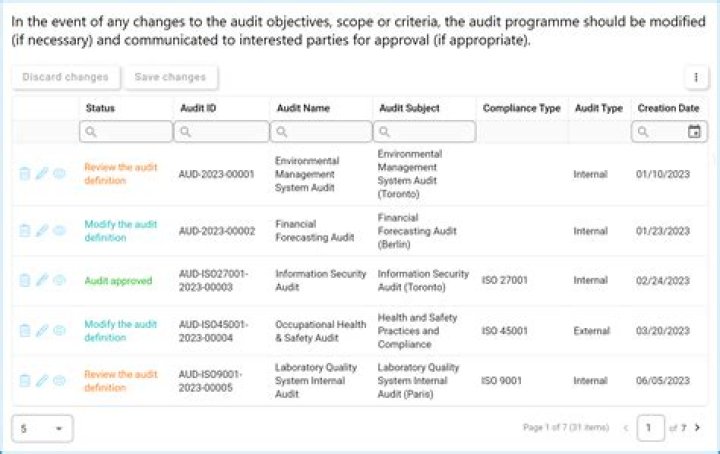Open the Creation Date calendar picker
The width and height of the screenshot is (720, 454).
pos(694,132)
